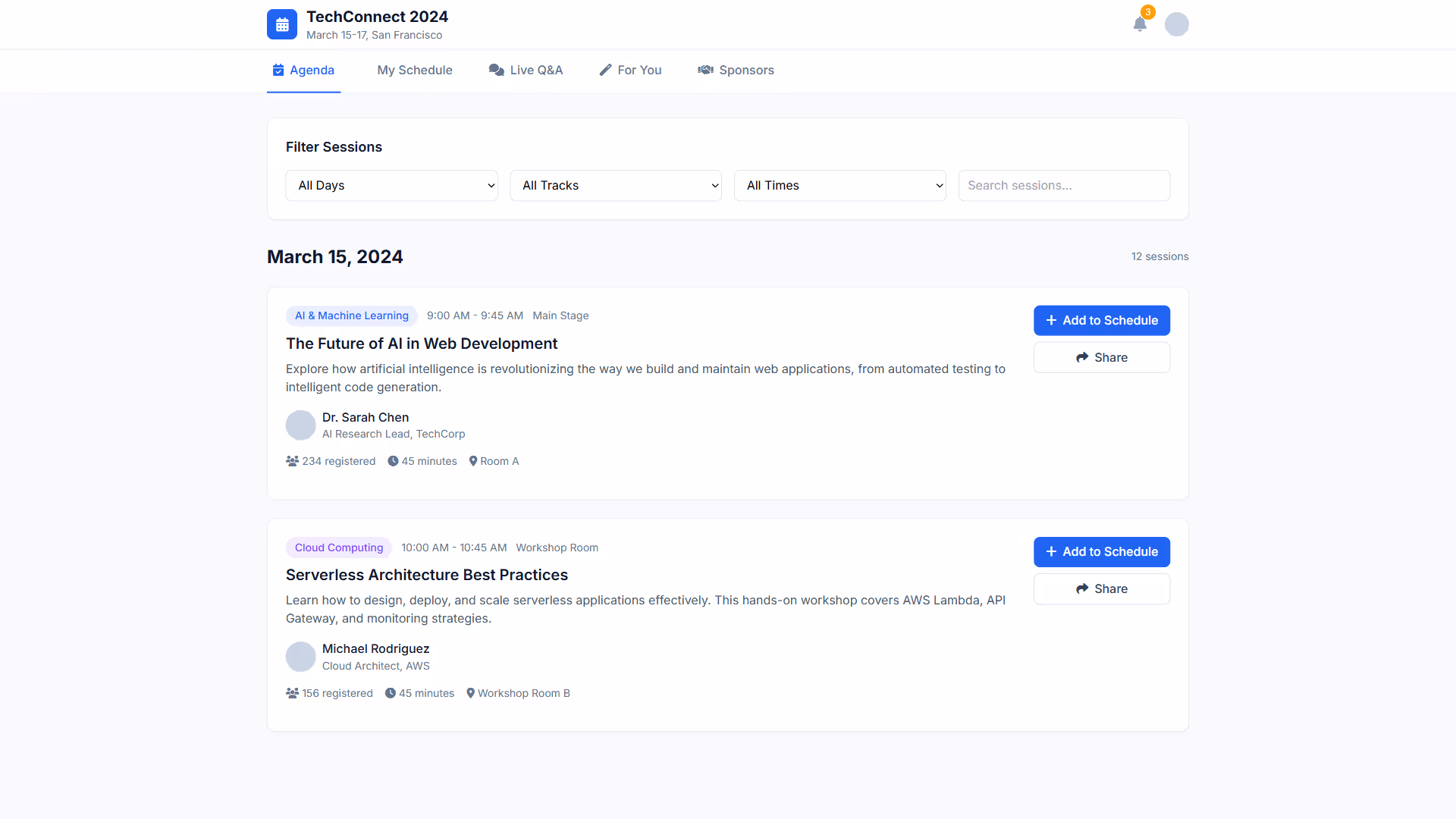Click the Search sessions input field
1456x819 pixels.
pyautogui.click(x=1064, y=185)
